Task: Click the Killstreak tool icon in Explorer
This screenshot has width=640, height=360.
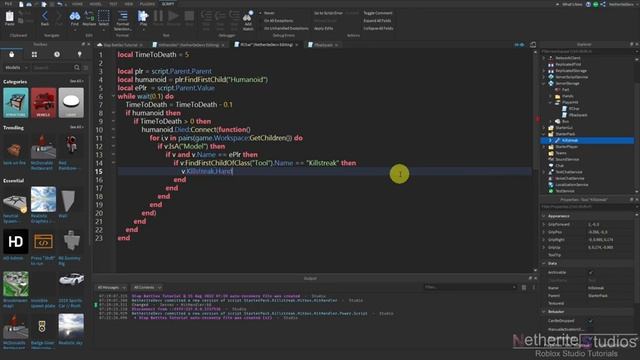Action: 558,140
